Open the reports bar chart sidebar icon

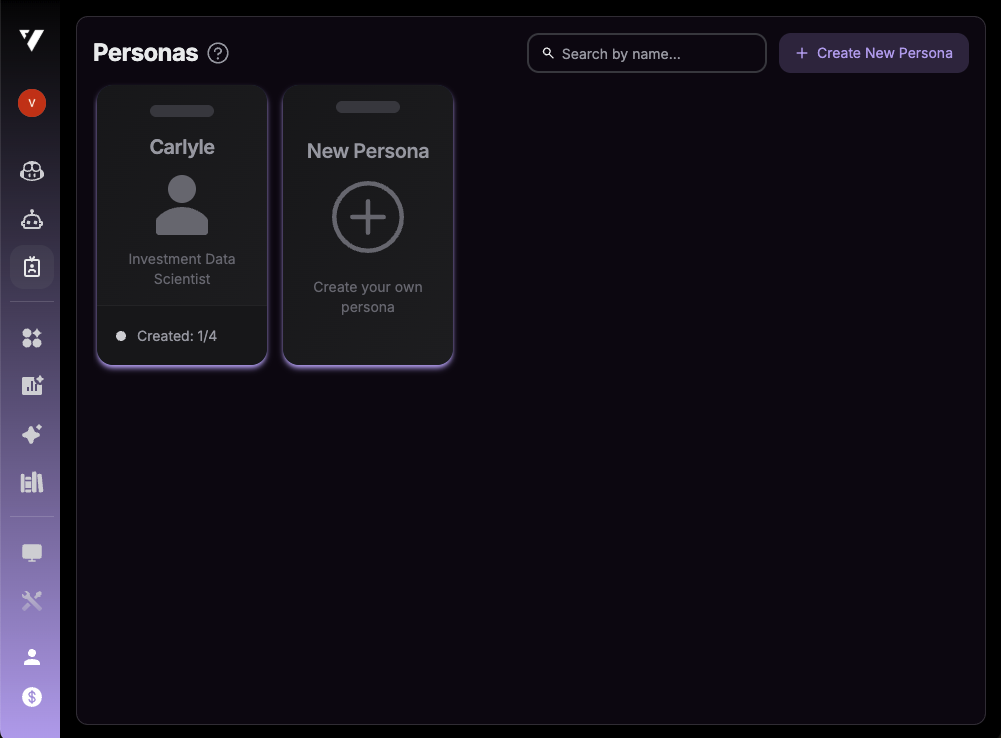click(x=31, y=481)
